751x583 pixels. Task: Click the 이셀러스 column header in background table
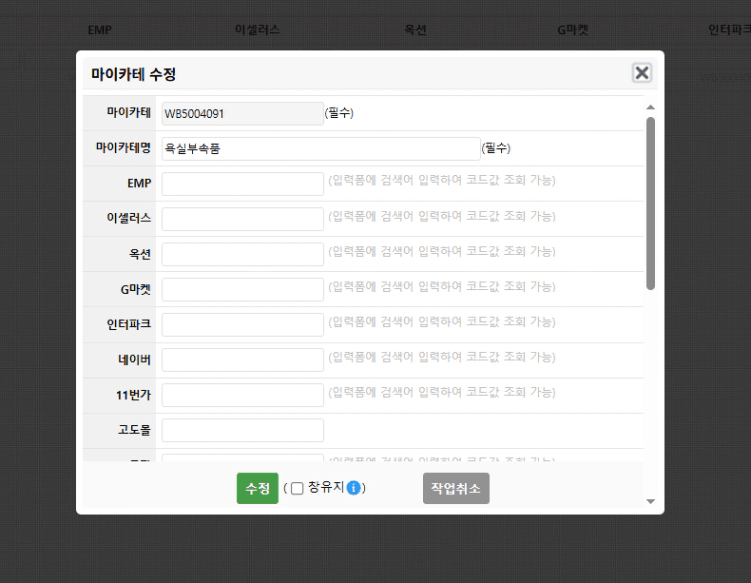[x=257, y=30]
